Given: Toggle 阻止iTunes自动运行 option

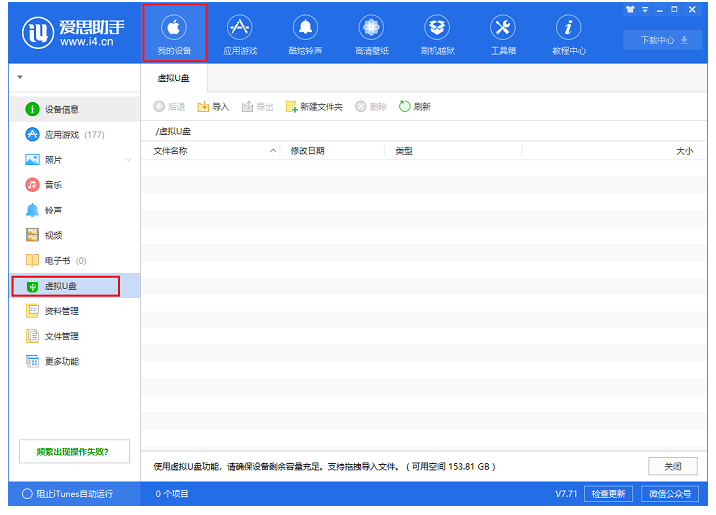Looking at the screenshot, I should [x=66, y=494].
